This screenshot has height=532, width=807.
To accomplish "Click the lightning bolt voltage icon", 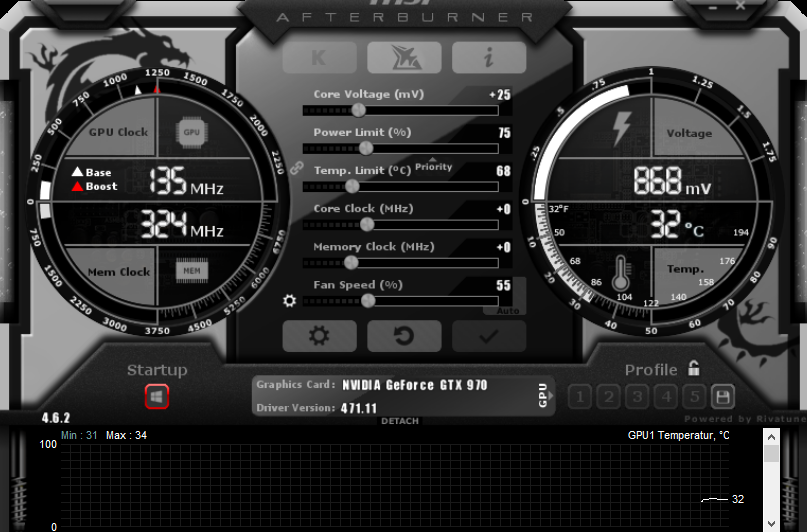I will (x=622, y=129).
